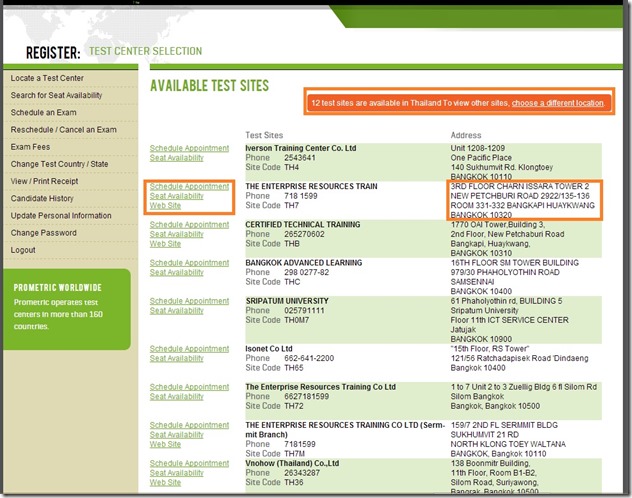Check Seat Availability for Isonet Co Ltd
The height and width of the screenshot is (498, 632).
coord(177,359)
